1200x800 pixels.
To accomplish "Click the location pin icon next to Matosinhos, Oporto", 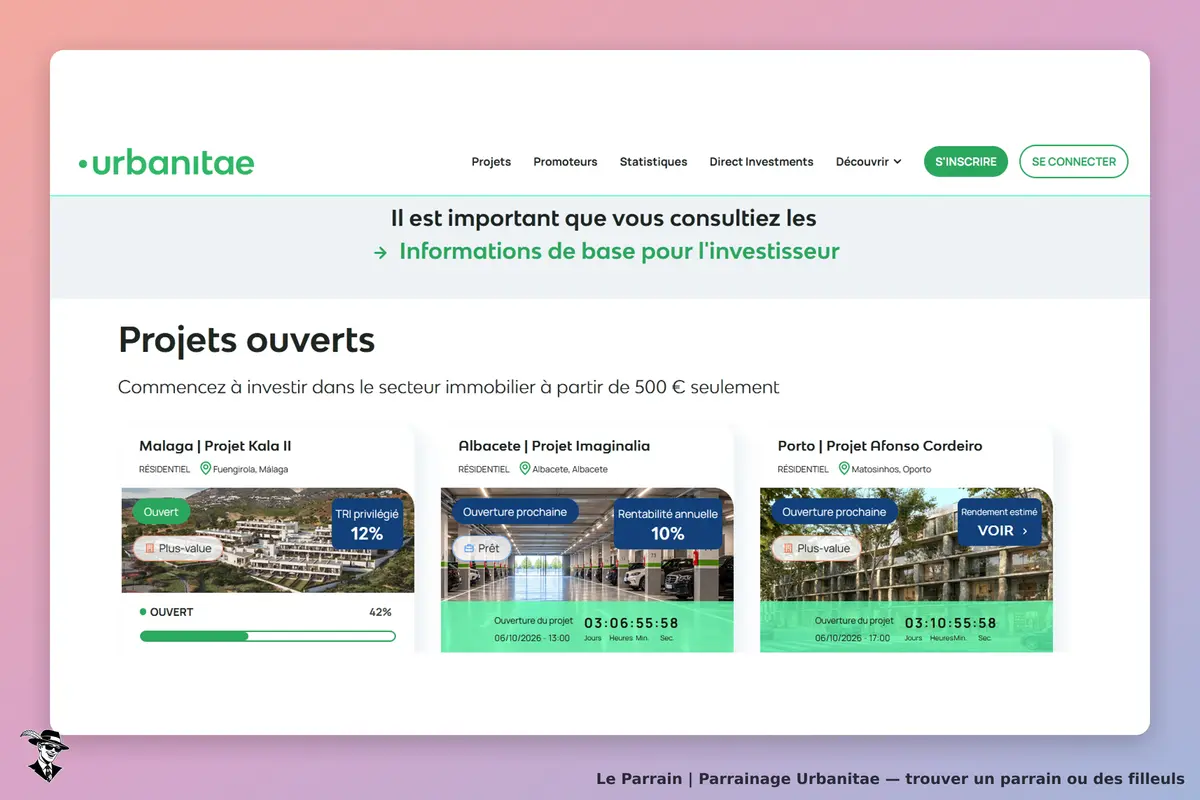I will coord(843,468).
